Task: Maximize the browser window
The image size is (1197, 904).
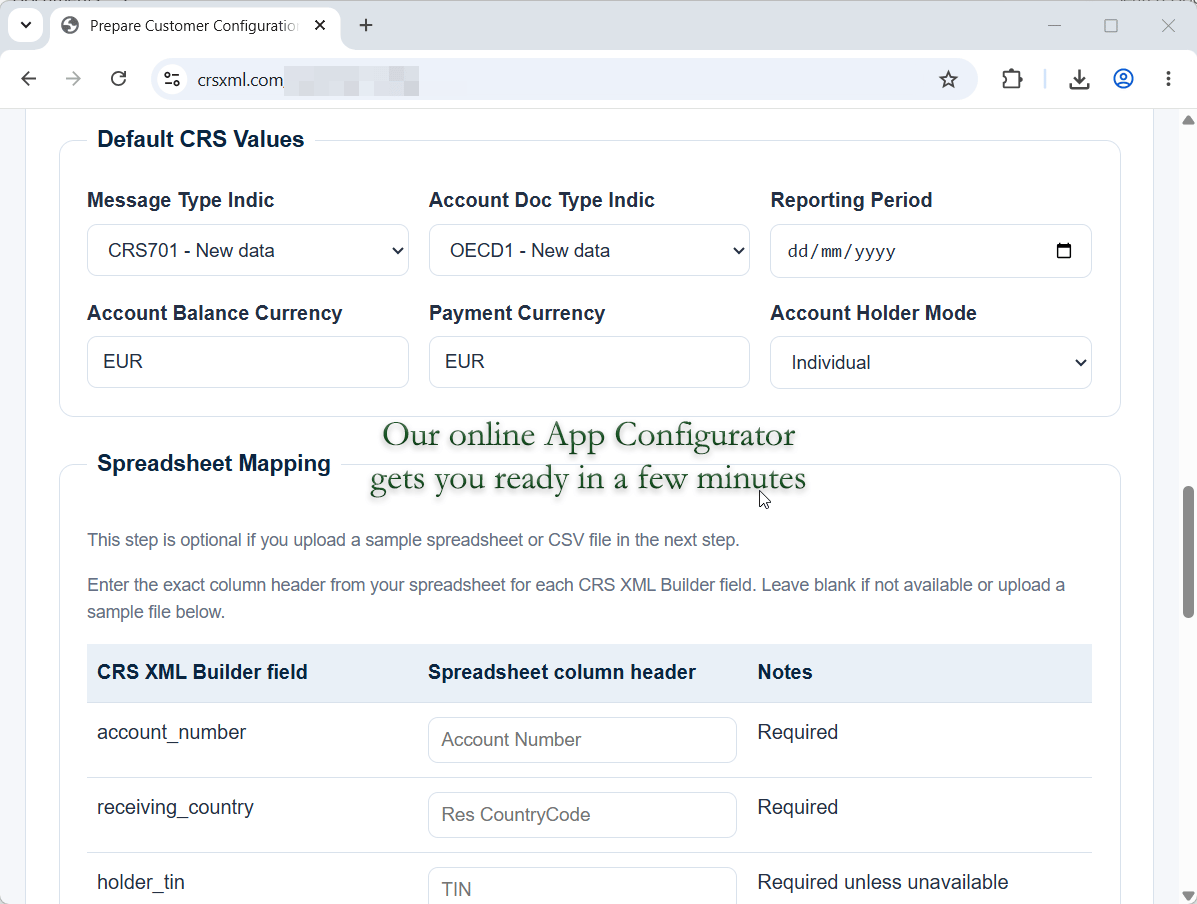Action: [1111, 25]
